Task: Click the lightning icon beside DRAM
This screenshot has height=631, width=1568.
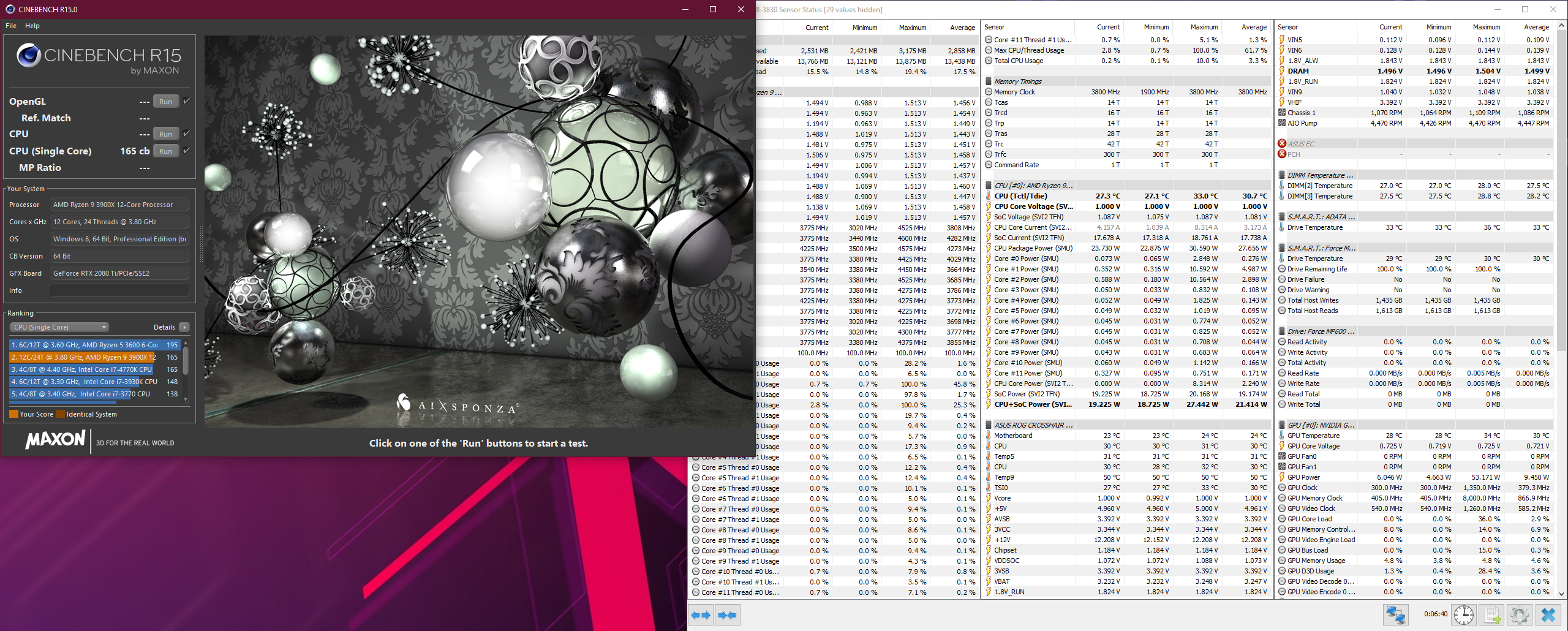Action: click(1282, 71)
